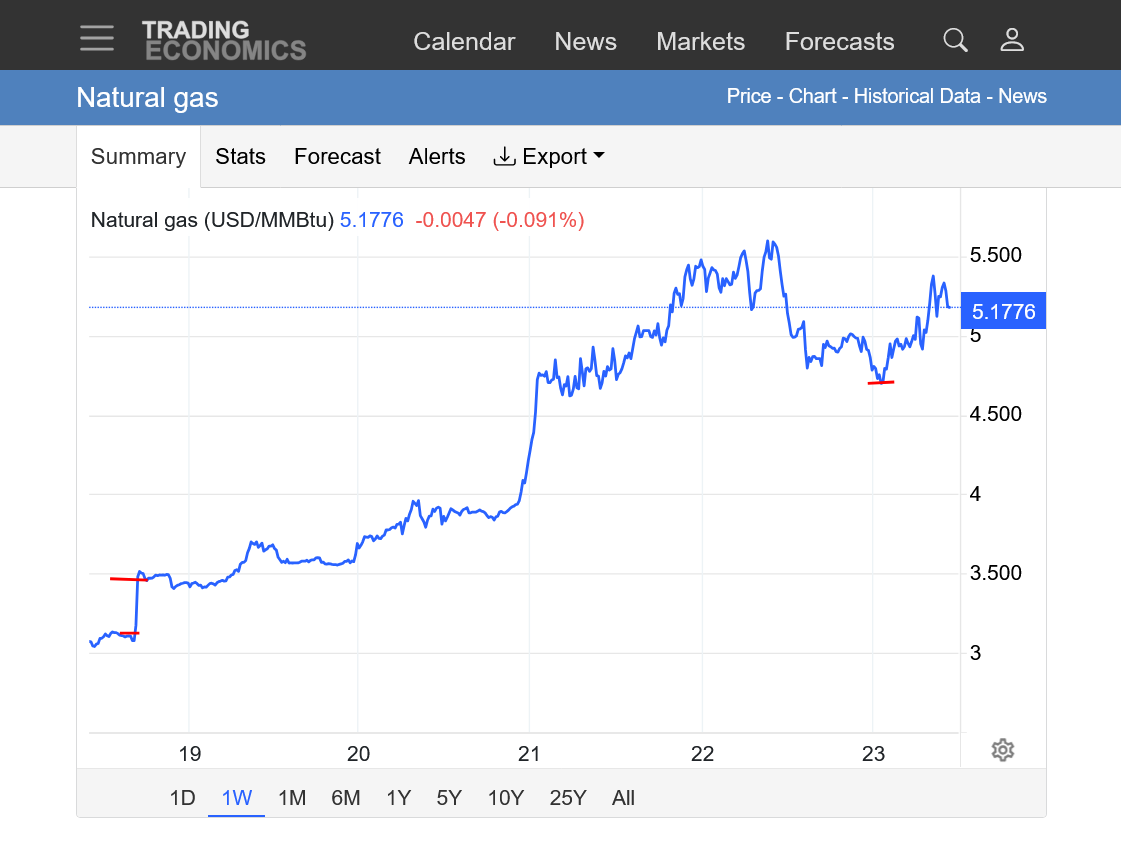
Task: Show All historical data range
Action: pyautogui.click(x=623, y=798)
